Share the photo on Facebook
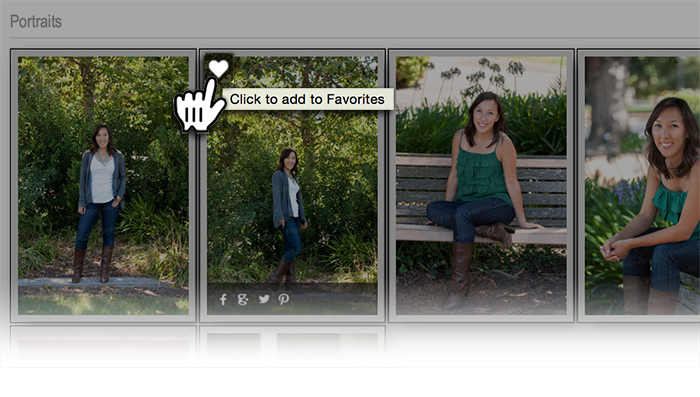Viewport: 700px width, 397px height. (x=223, y=299)
